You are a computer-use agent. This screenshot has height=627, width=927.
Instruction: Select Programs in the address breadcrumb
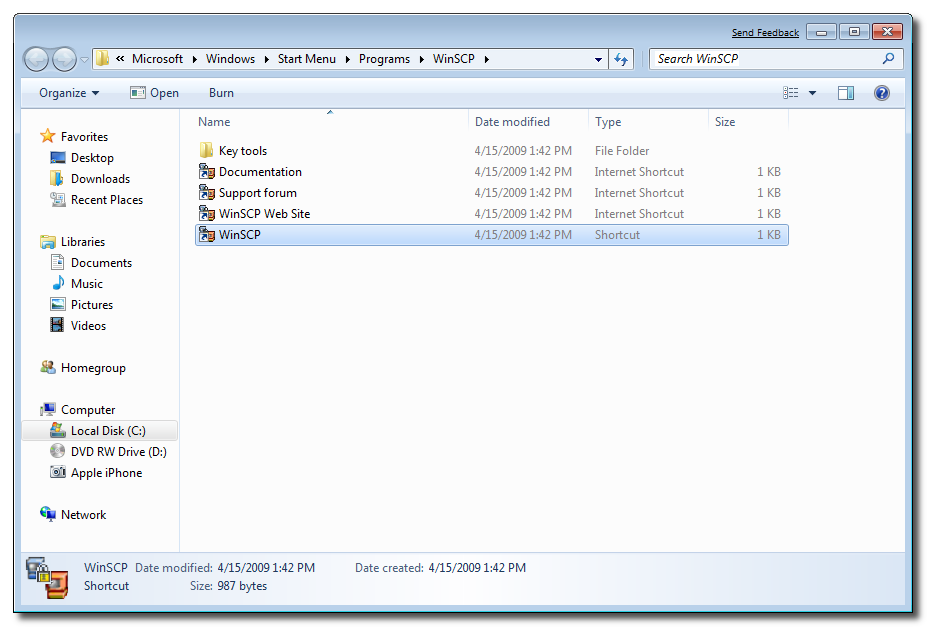(x=384, y=59)
